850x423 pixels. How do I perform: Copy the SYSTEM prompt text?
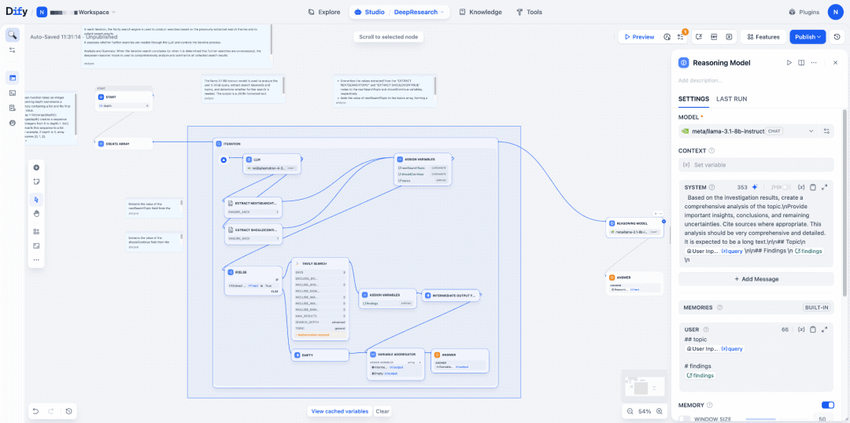[813, 187]
